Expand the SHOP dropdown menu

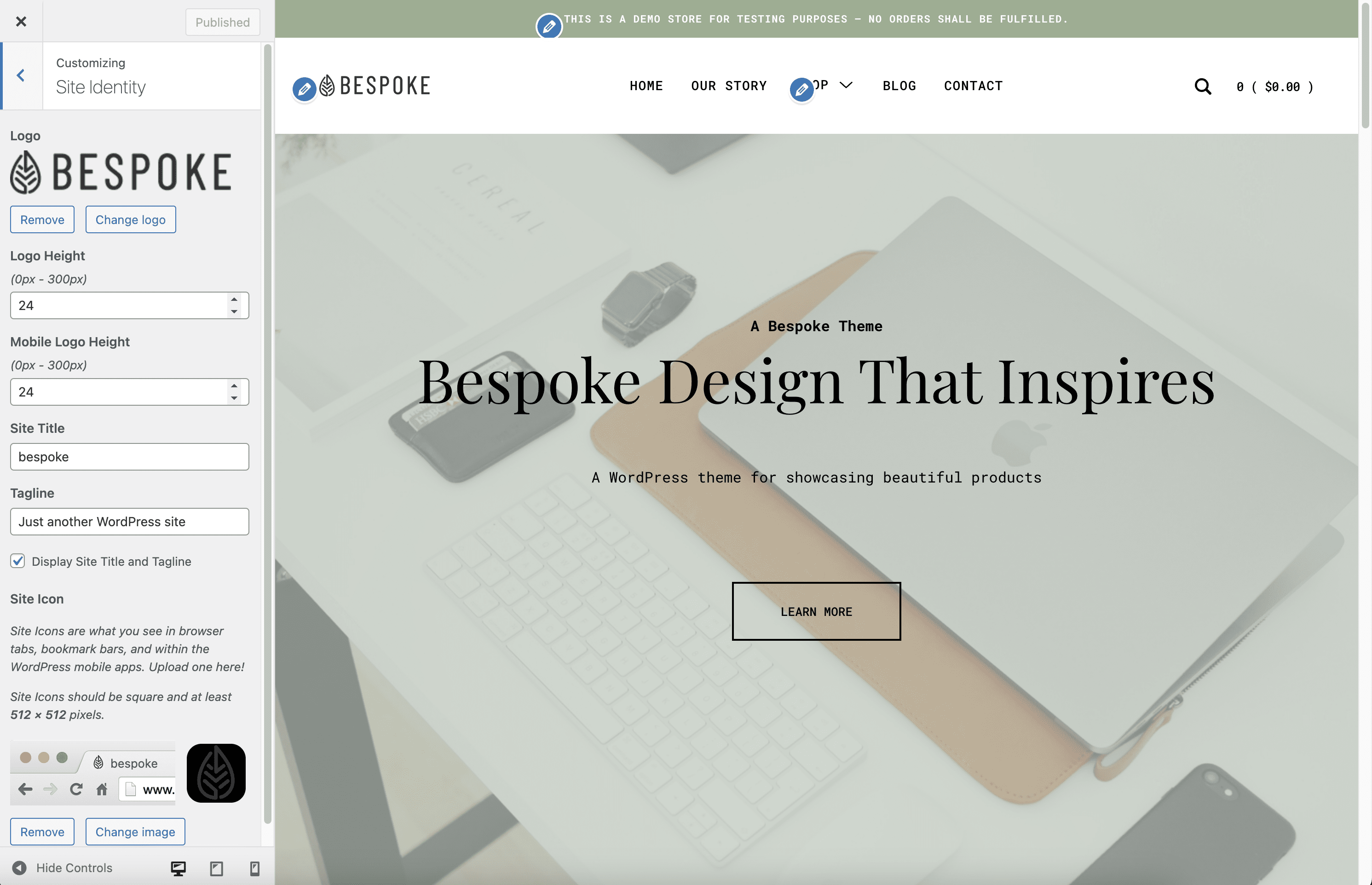click(846, 85)
